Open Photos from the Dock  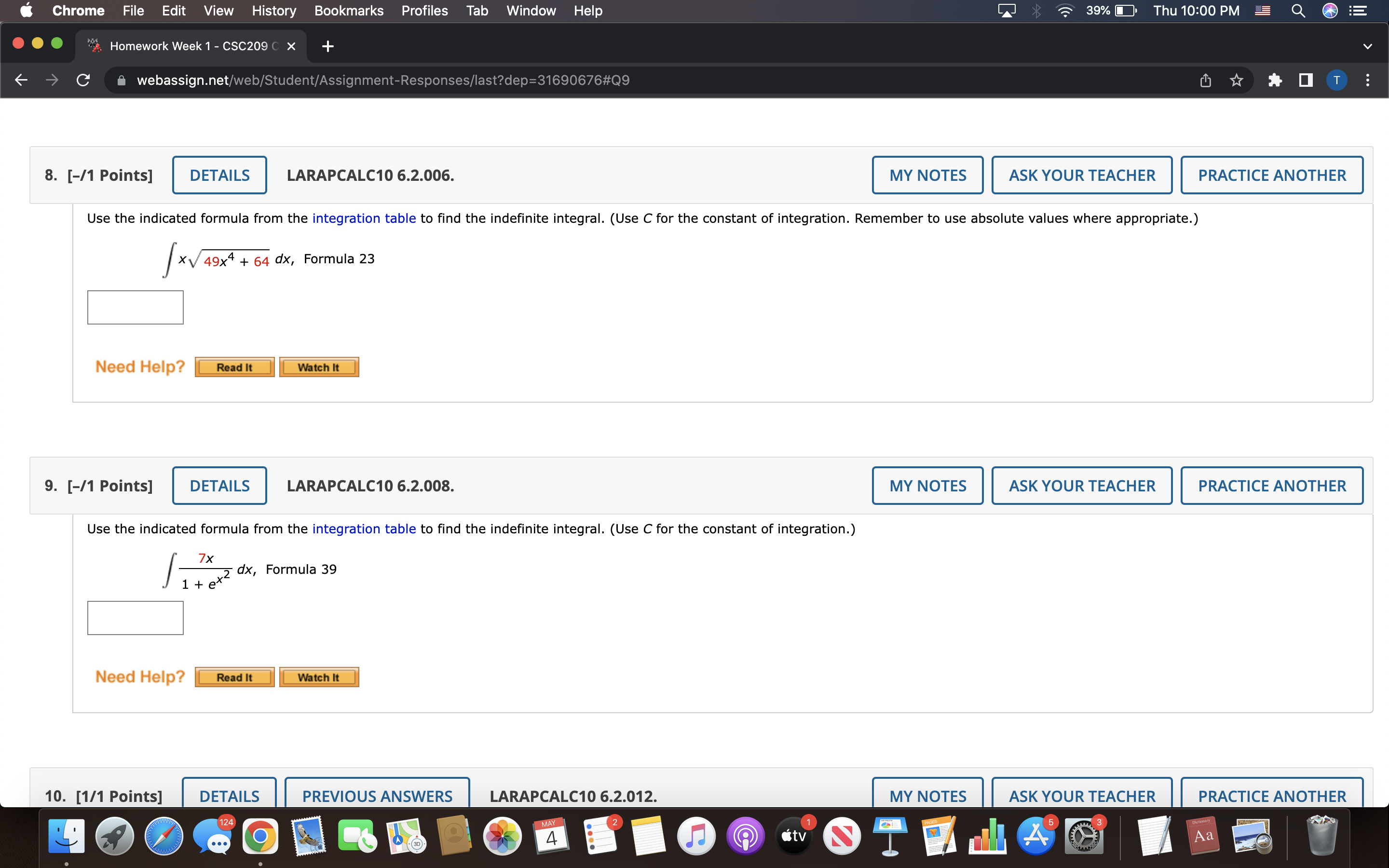(502, 837)
